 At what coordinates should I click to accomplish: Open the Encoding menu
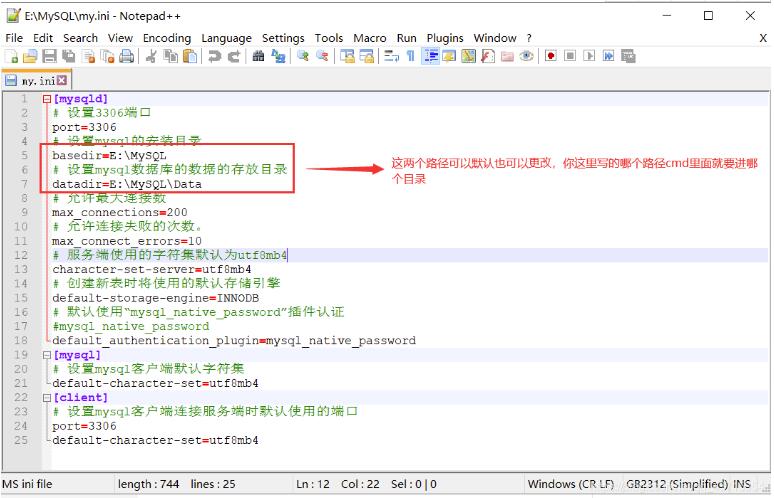tap(166, 38)
